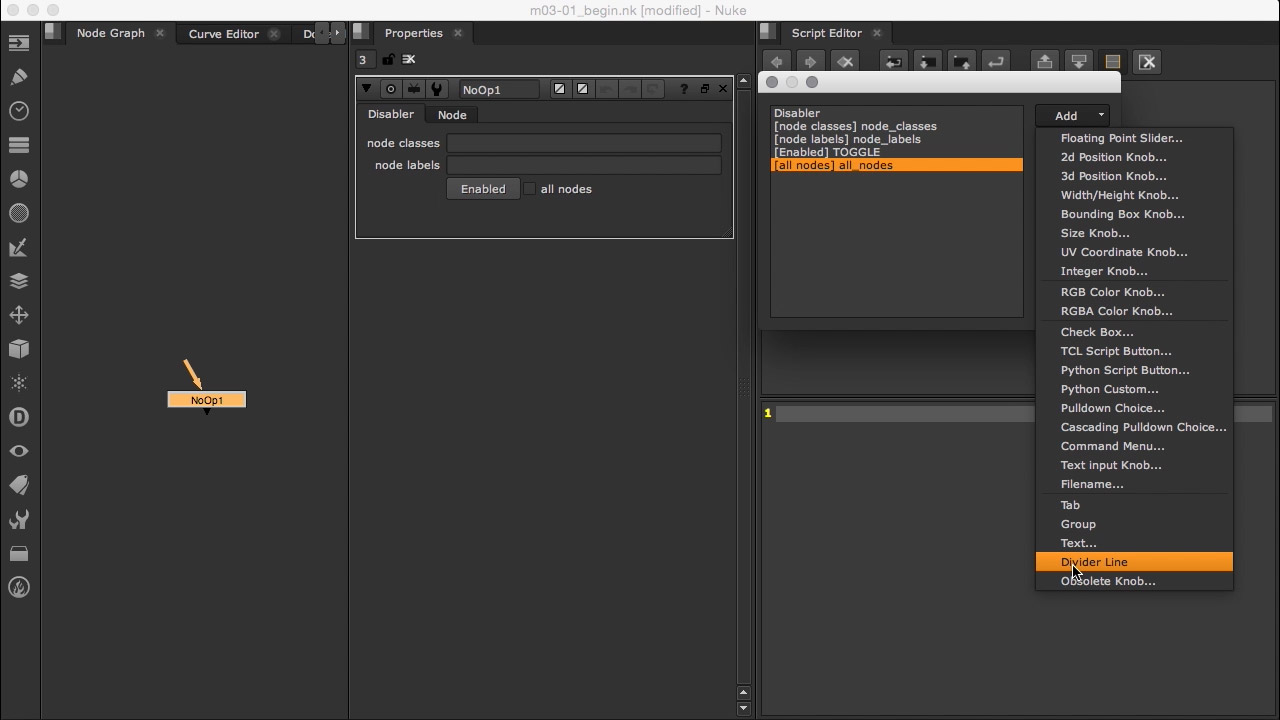1280x720 pixels.
Task: Open the Color nodes toolbar menu
Action: coord(19,179)
